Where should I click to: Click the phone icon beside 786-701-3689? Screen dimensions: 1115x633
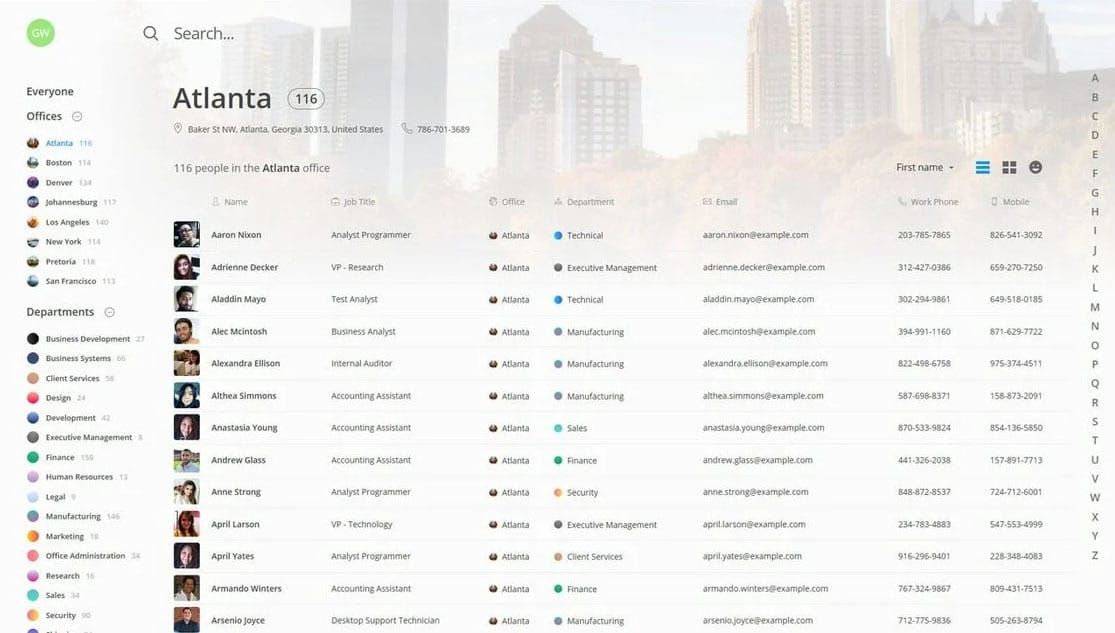[406, 128]
